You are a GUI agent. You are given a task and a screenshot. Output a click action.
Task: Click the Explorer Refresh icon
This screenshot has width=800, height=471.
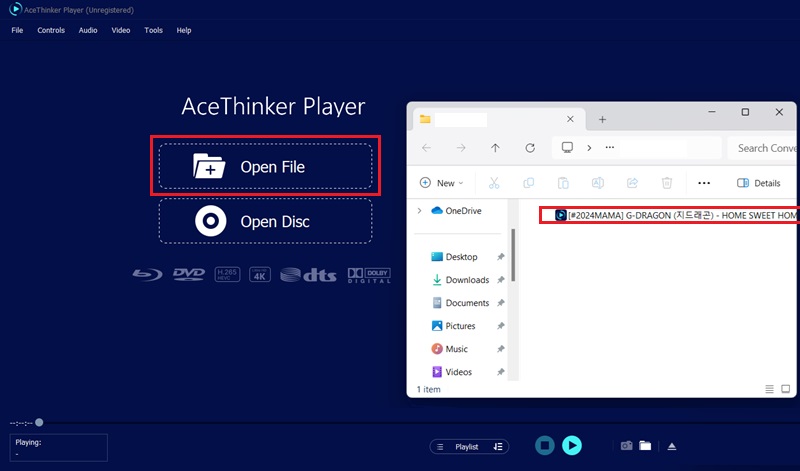(x=530, y=147)
